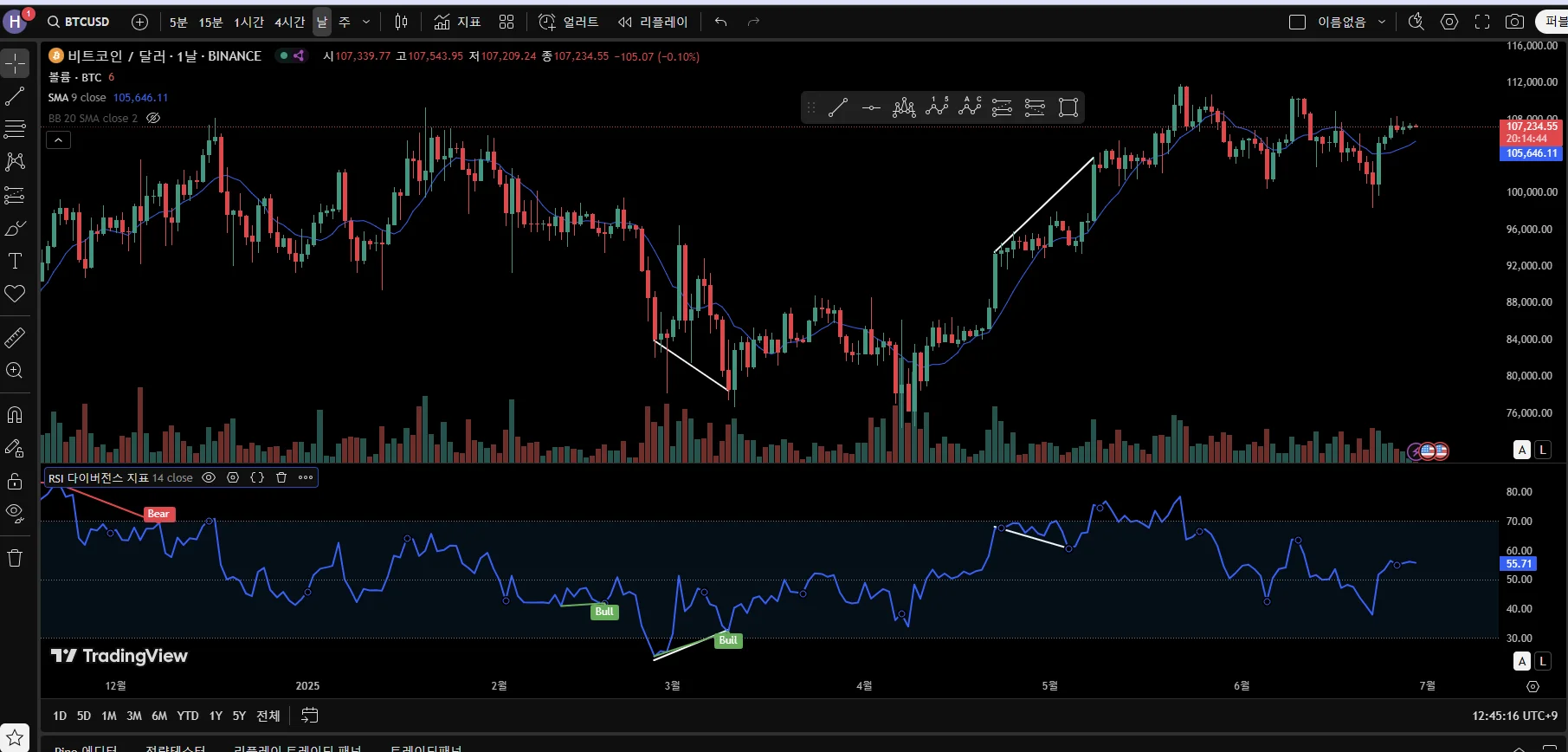Open the heart icons tool

pyautogui.click(x=15, y=294)
